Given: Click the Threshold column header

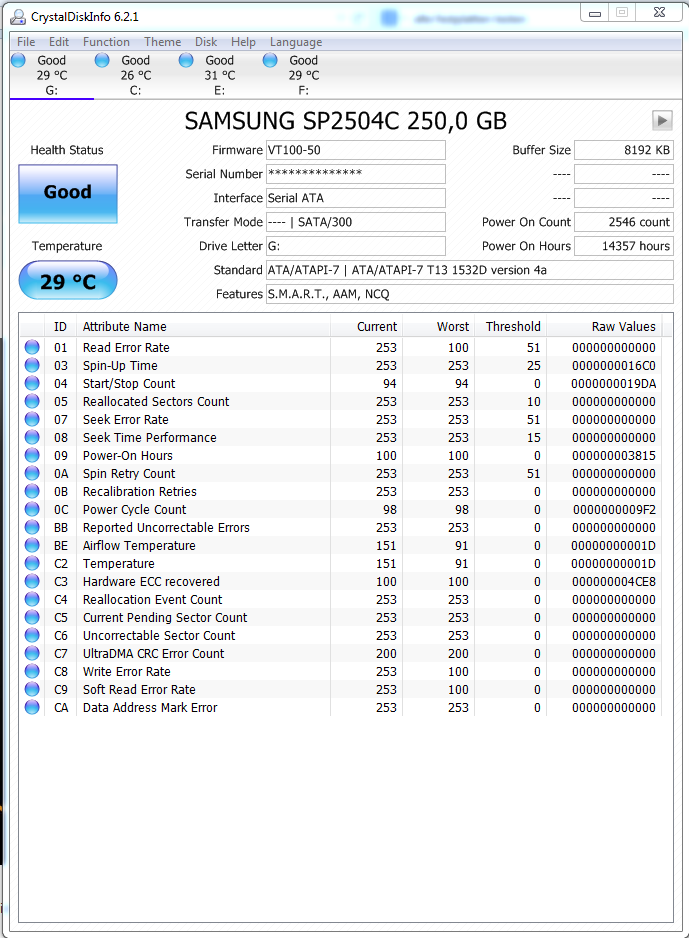Looking at the screenshot, I should point(510,327).
